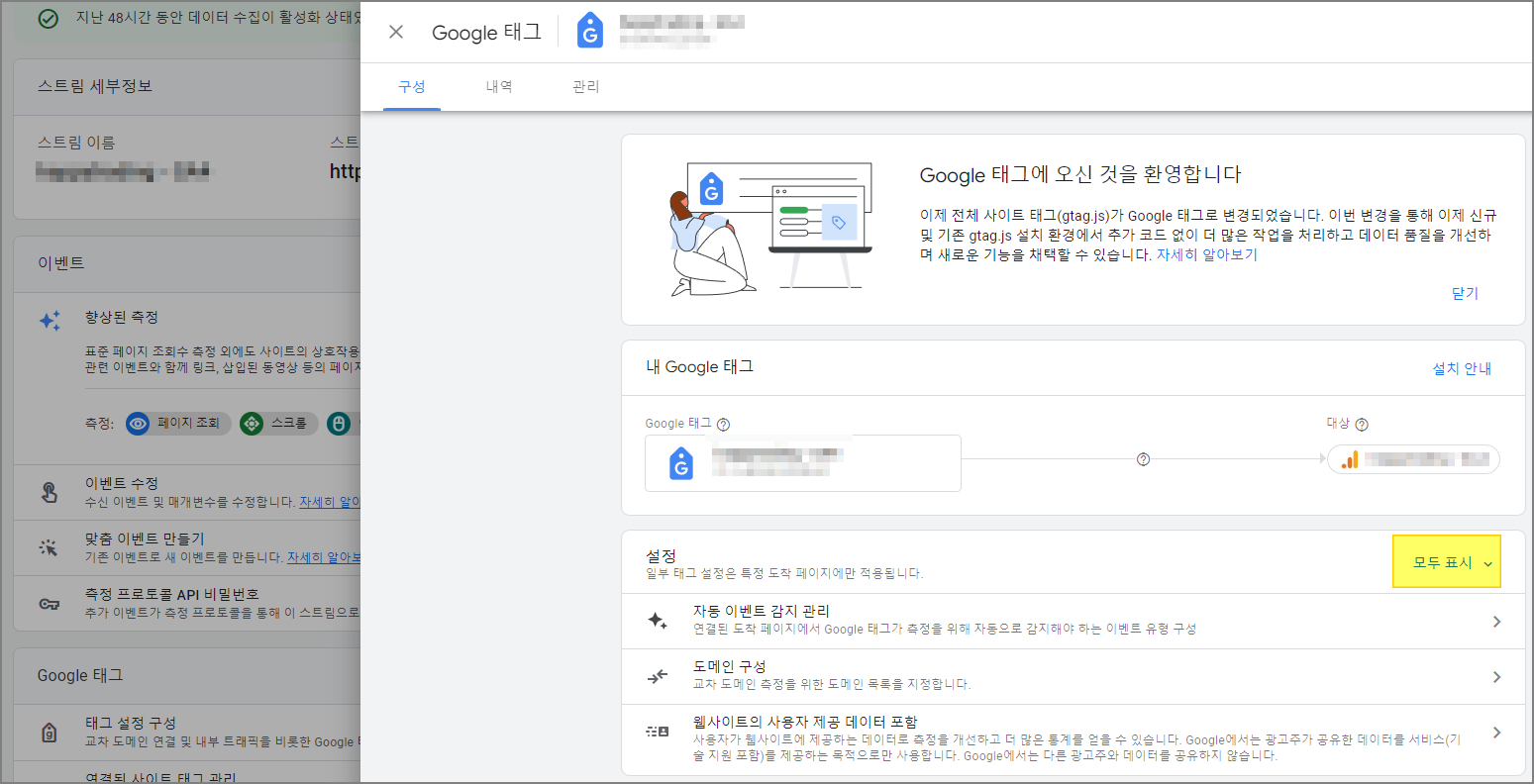
Task: Switch to the 구성 tab
Action: pos(412,87)
